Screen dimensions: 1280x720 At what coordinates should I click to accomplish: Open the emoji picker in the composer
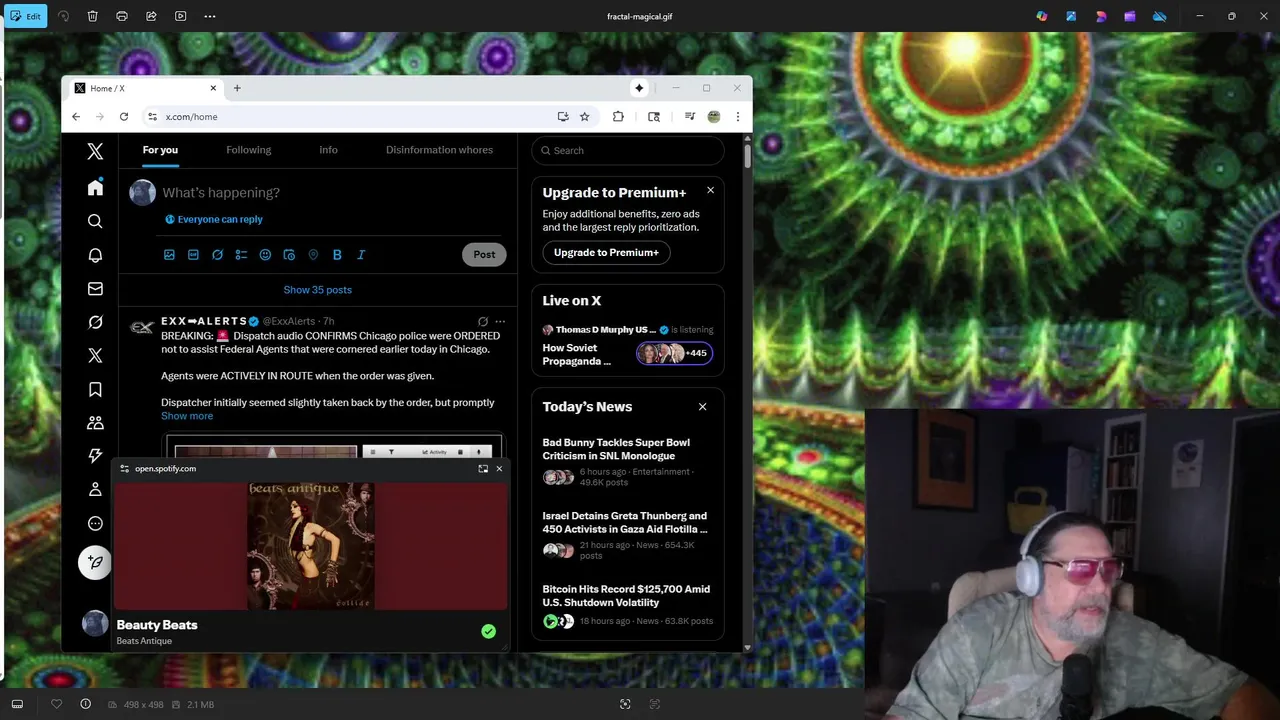265,255
